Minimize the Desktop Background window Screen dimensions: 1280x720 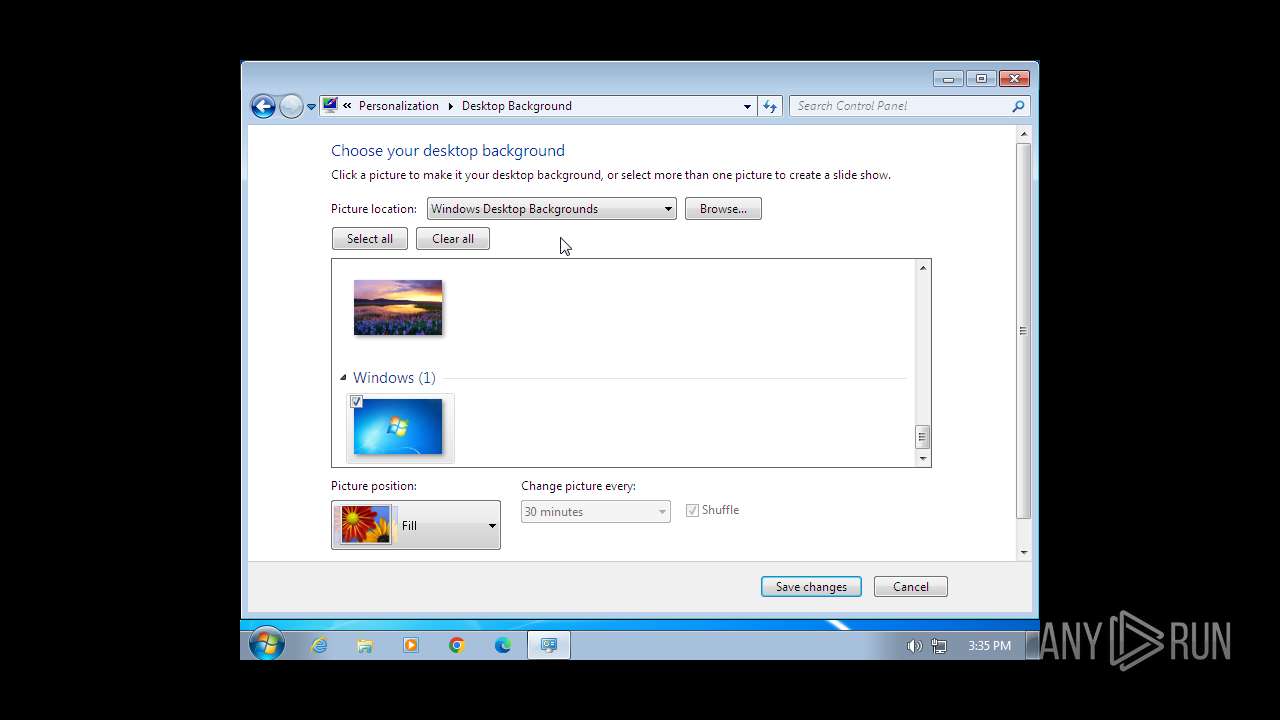pos(948,79)
